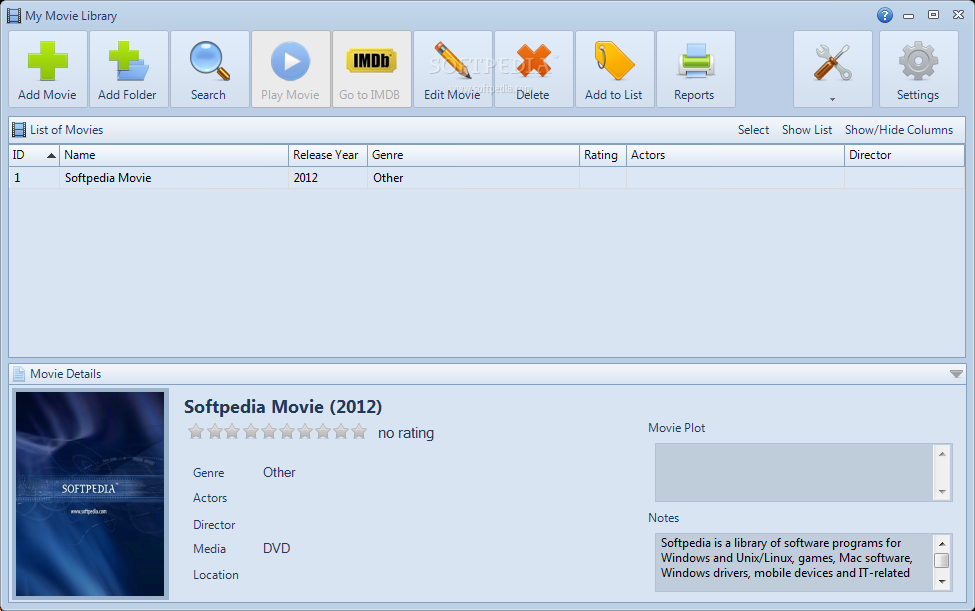
Task: Click inside the Notes text box
Action: click(x=795, y=562)
